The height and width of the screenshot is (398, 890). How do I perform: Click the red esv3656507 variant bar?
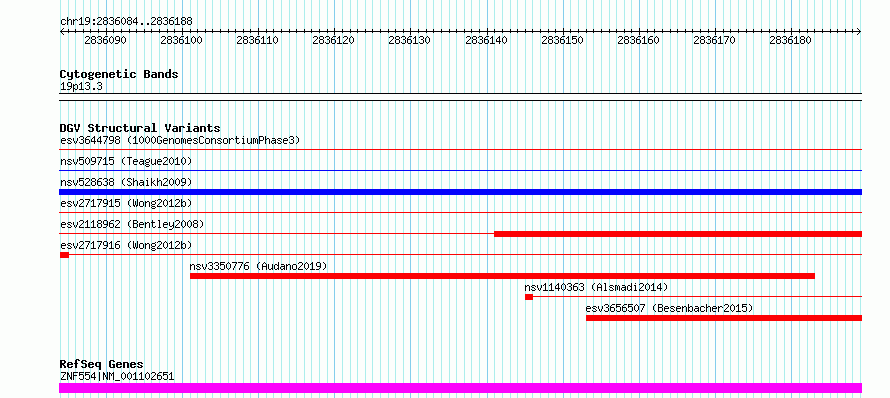(x=724, y=318)
